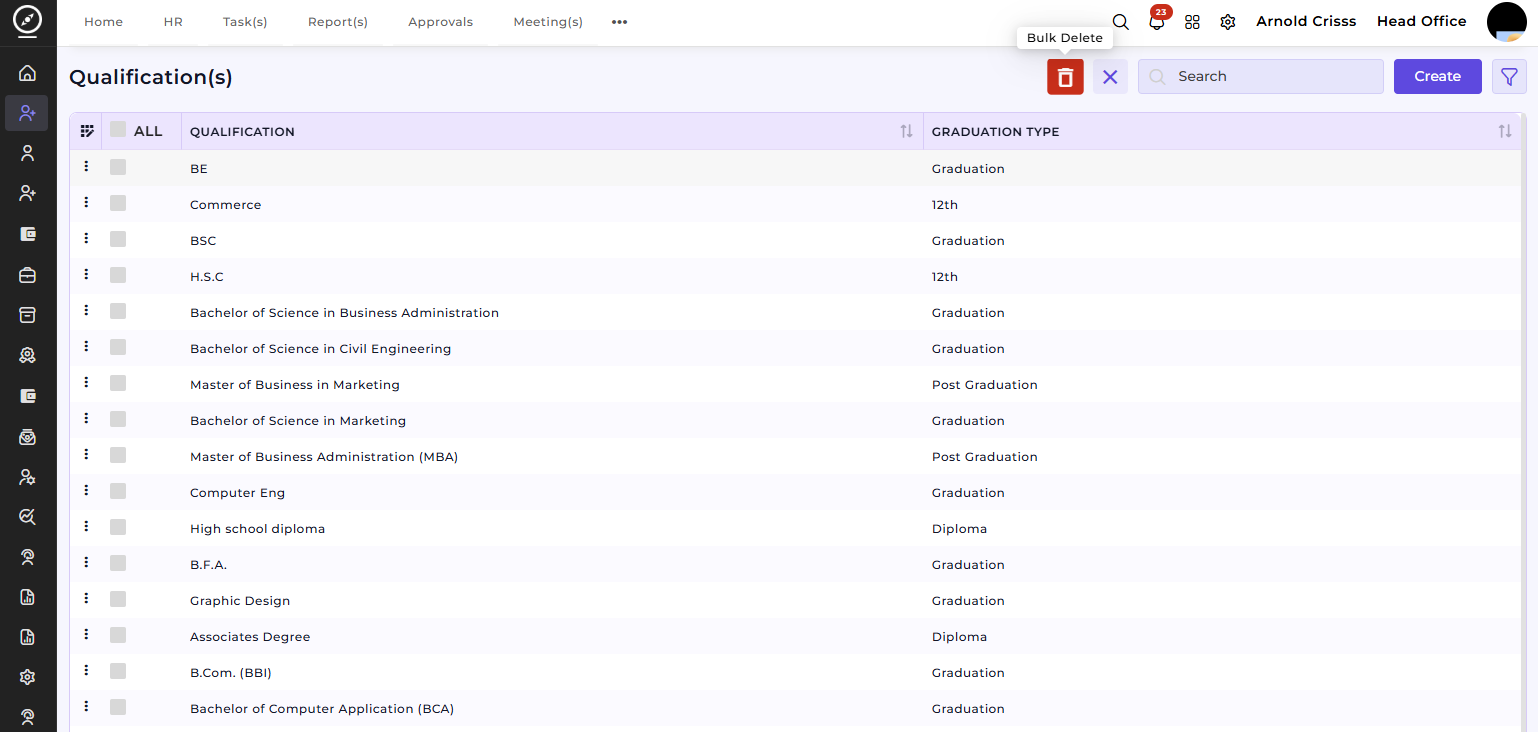The width and height of the screenshot is (1538, 732).
Task: Open the kebab menu for B.Com. (BBI) row
Action: click(86, 671)
